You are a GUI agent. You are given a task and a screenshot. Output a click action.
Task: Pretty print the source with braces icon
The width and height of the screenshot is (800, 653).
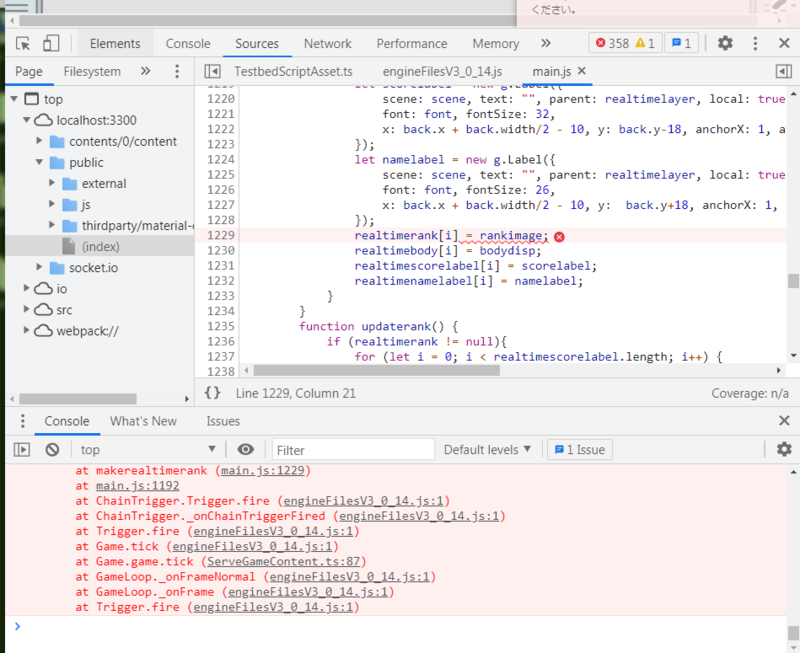(x=213, y=393)
